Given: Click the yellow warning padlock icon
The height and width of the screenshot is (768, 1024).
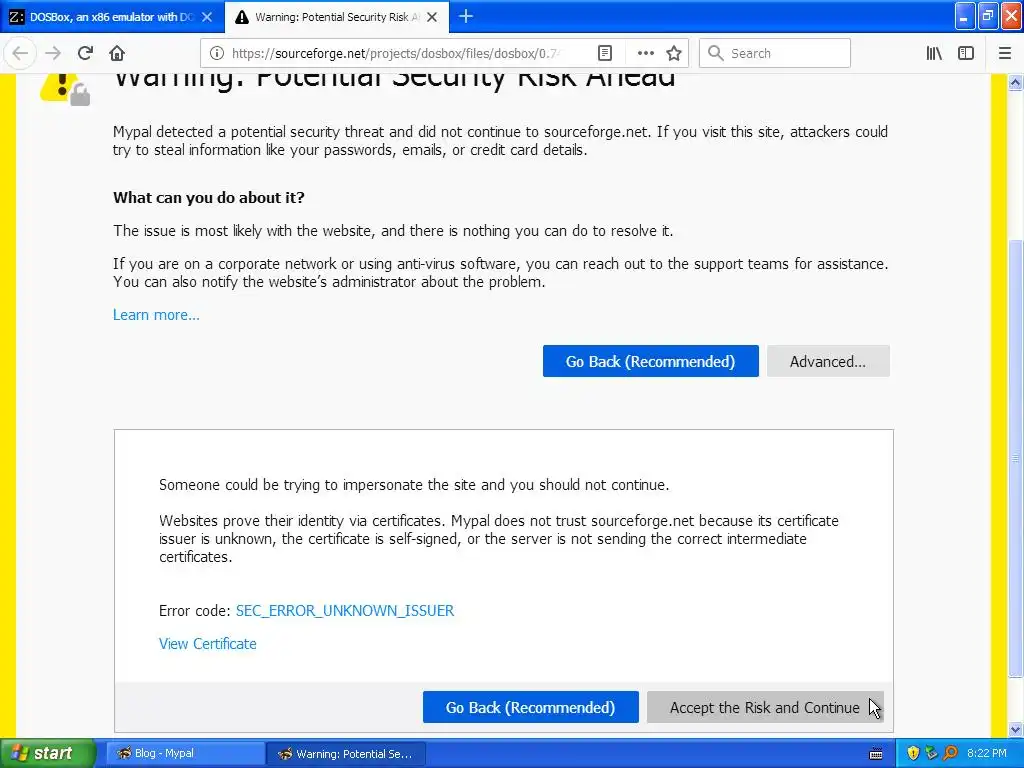Looking at the screenshot, I should [x=65, y=88].
